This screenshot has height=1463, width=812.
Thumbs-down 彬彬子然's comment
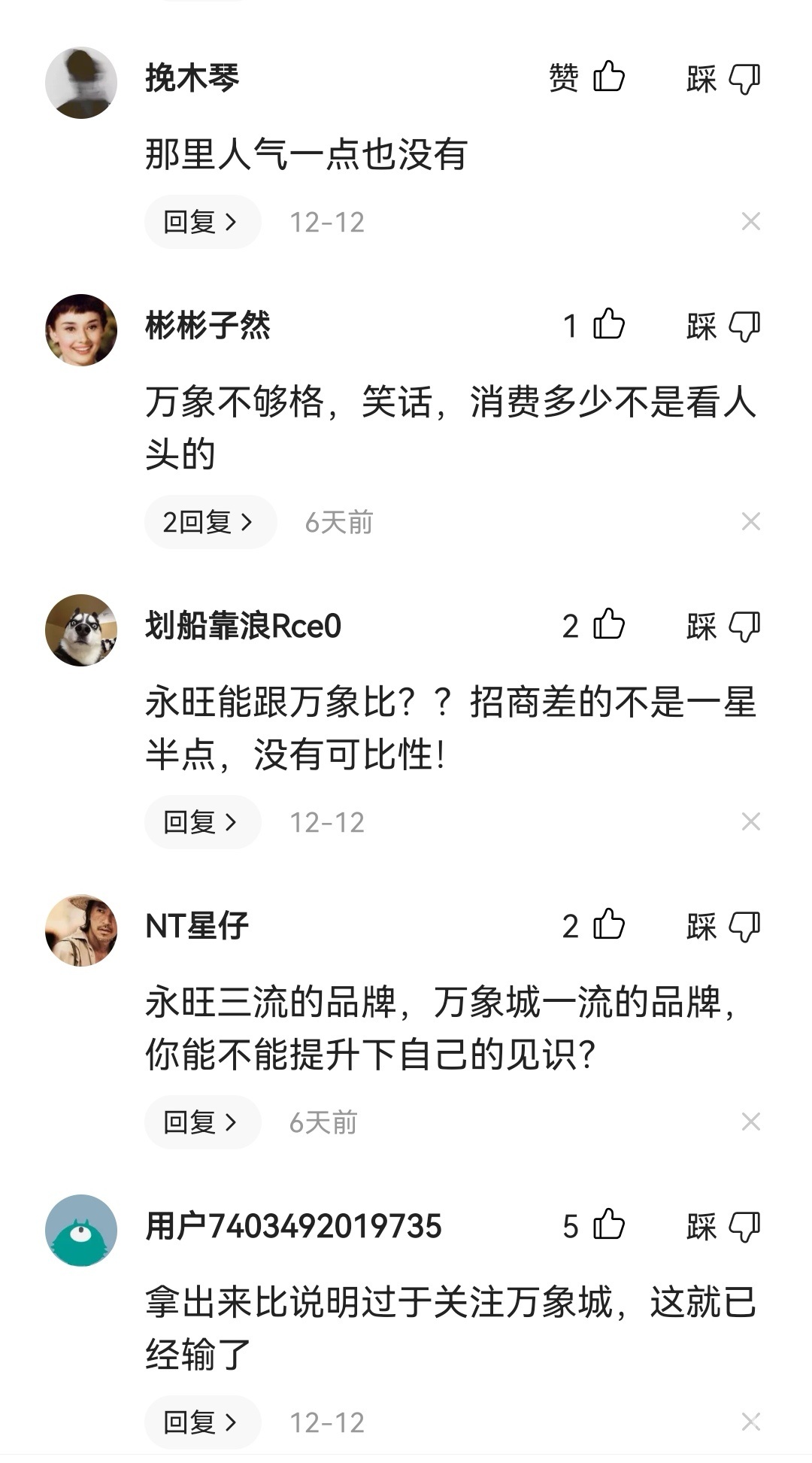click(x=744, y=326)
